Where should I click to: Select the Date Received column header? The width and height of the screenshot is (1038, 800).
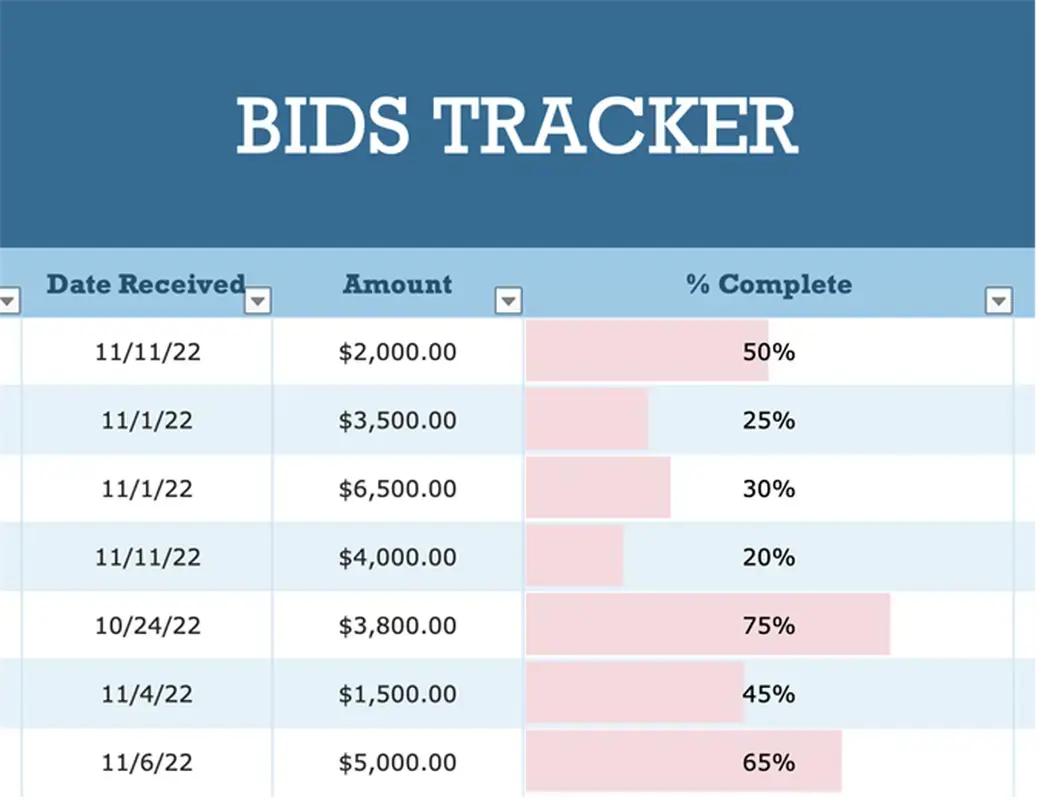tap(145, 284)
